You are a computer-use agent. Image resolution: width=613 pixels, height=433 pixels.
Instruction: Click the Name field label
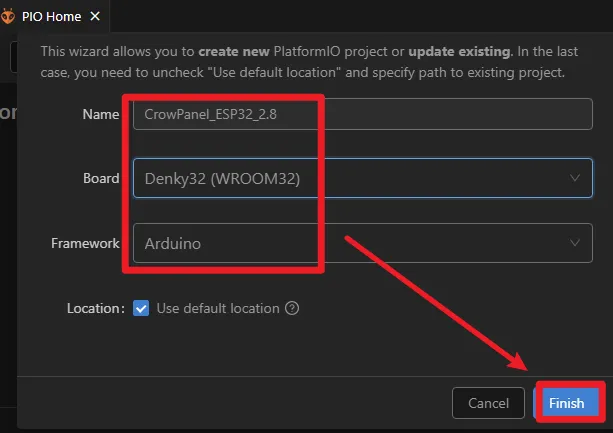(100, 114)
